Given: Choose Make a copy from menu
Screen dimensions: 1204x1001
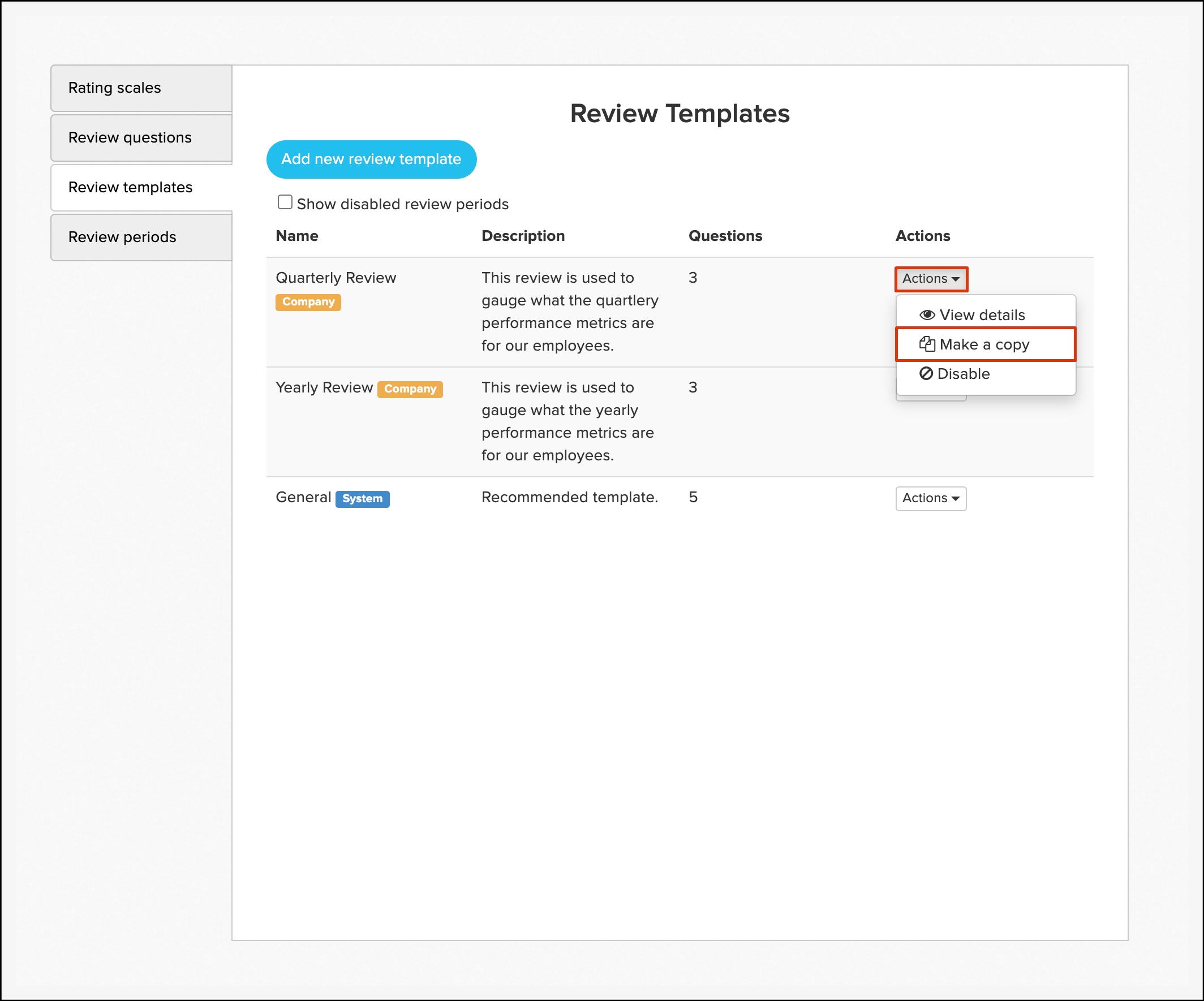Looking at the screenshot, I should pos(984,344).
